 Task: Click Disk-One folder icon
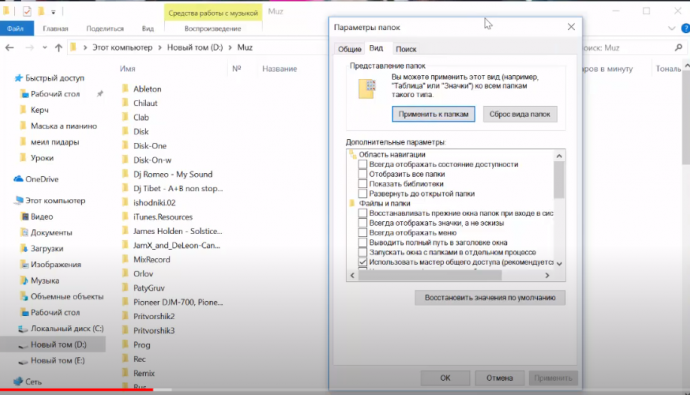[125, 145]
